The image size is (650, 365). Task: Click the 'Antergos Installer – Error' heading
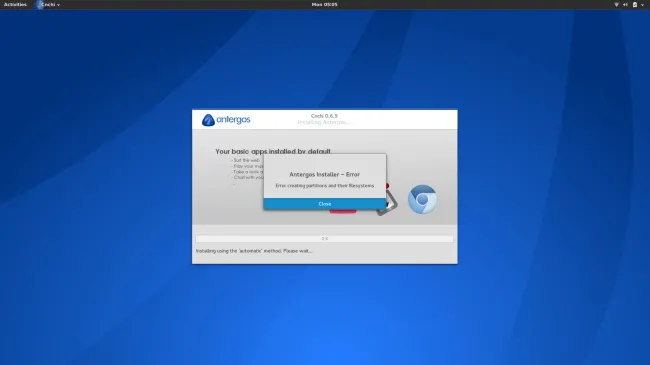[x=325, y=175]
